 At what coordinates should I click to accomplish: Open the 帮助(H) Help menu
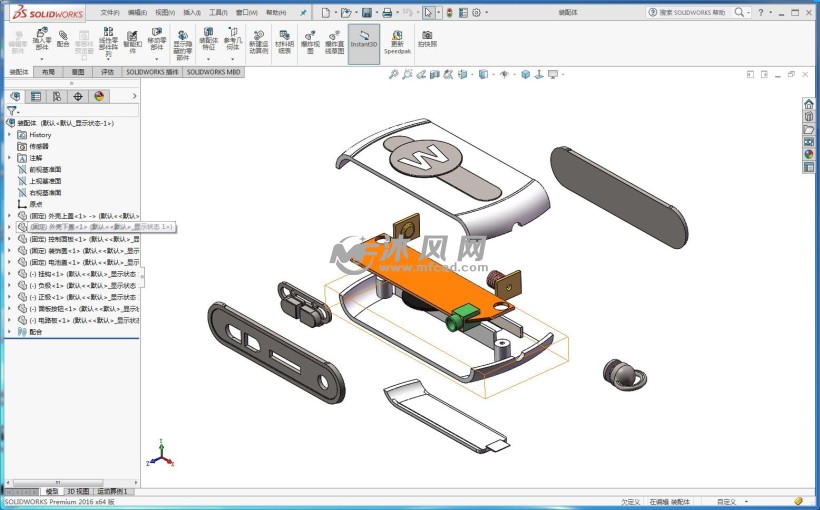pyautogui.click(x=276, y=13)
